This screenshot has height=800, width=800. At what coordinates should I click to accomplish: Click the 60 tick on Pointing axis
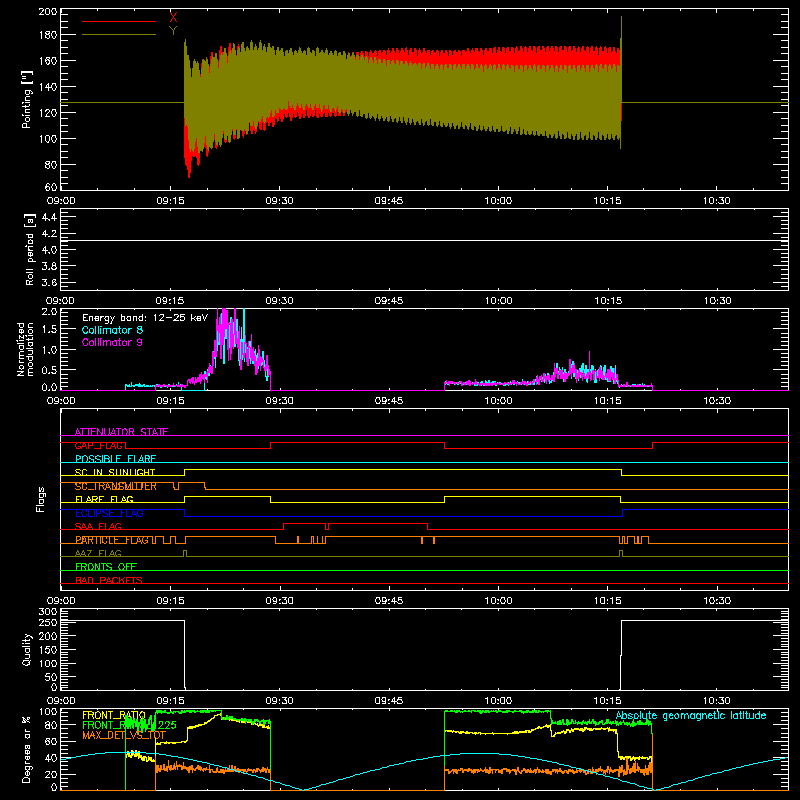click(51, 186)
